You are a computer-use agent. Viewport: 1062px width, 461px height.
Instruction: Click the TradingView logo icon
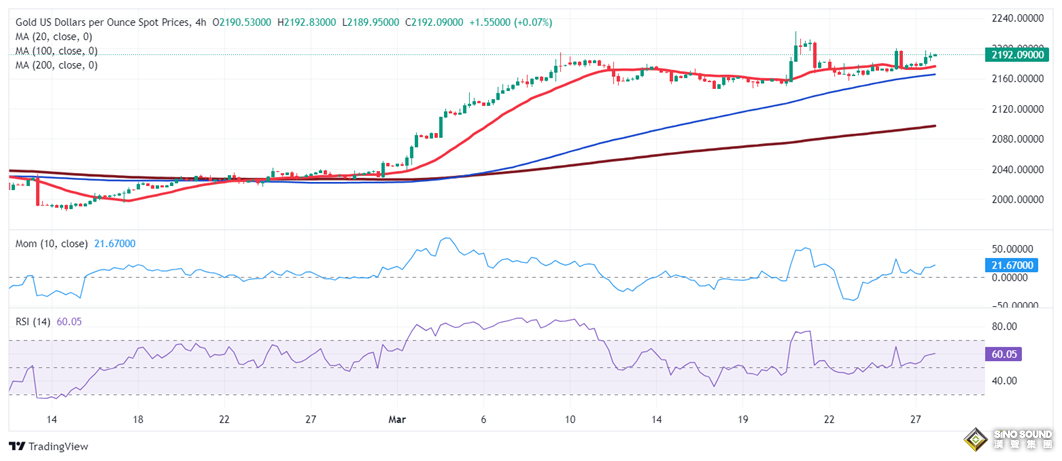coord(17,447)
